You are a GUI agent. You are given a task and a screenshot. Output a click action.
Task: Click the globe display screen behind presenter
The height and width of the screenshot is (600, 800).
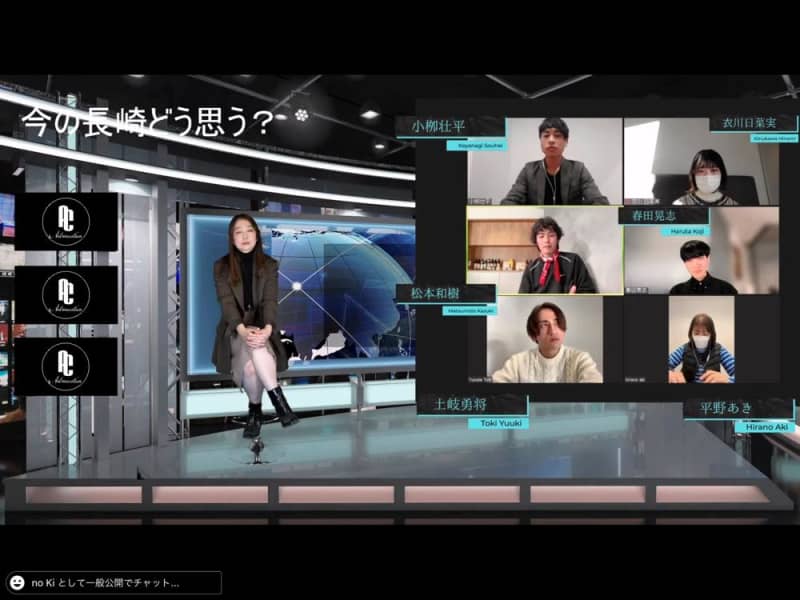pyautogui.click(x=340, y=280)
